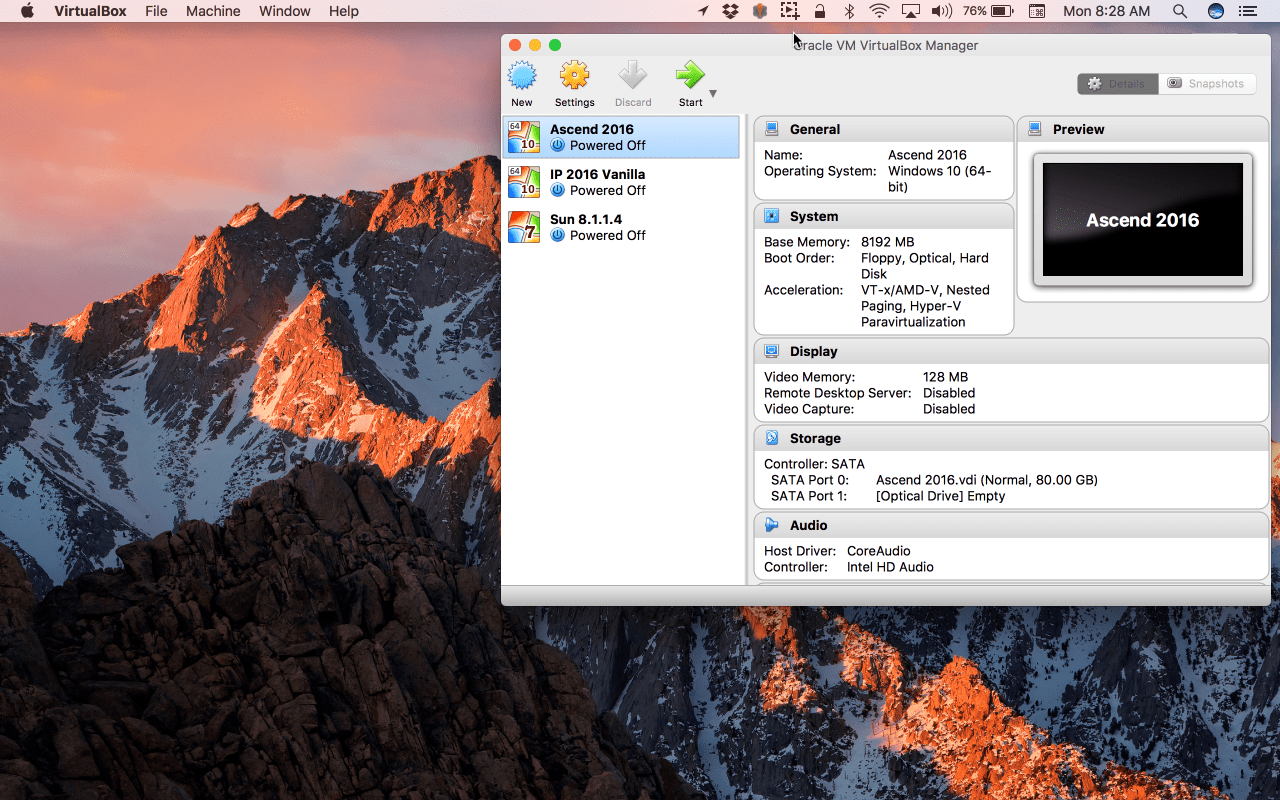The width and height of the screenshot is (1280, 800).
Task: Open the Window menu
Action: [x=284, y=11]
